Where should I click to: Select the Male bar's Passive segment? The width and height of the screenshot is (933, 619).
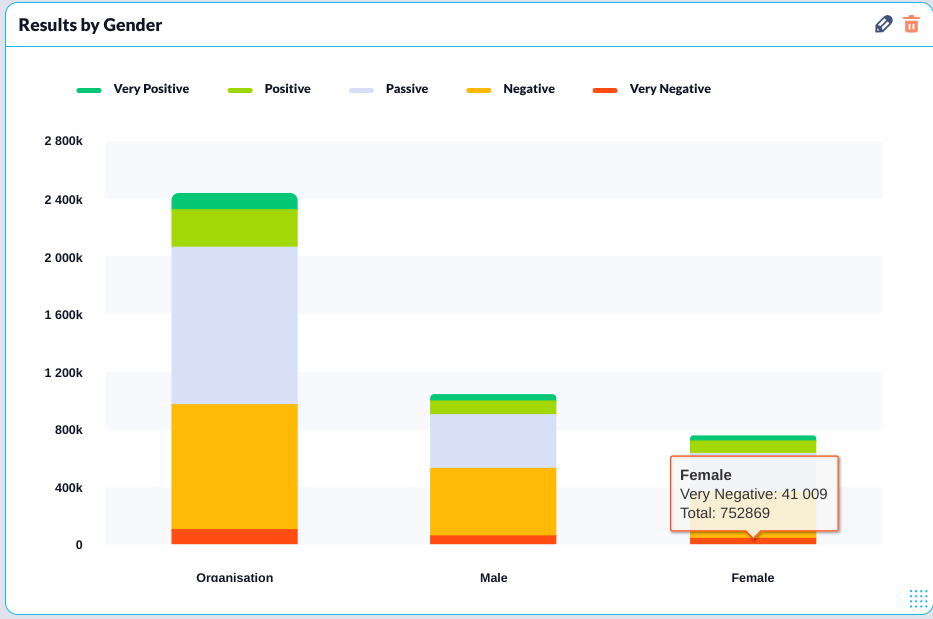pos(493,440)
